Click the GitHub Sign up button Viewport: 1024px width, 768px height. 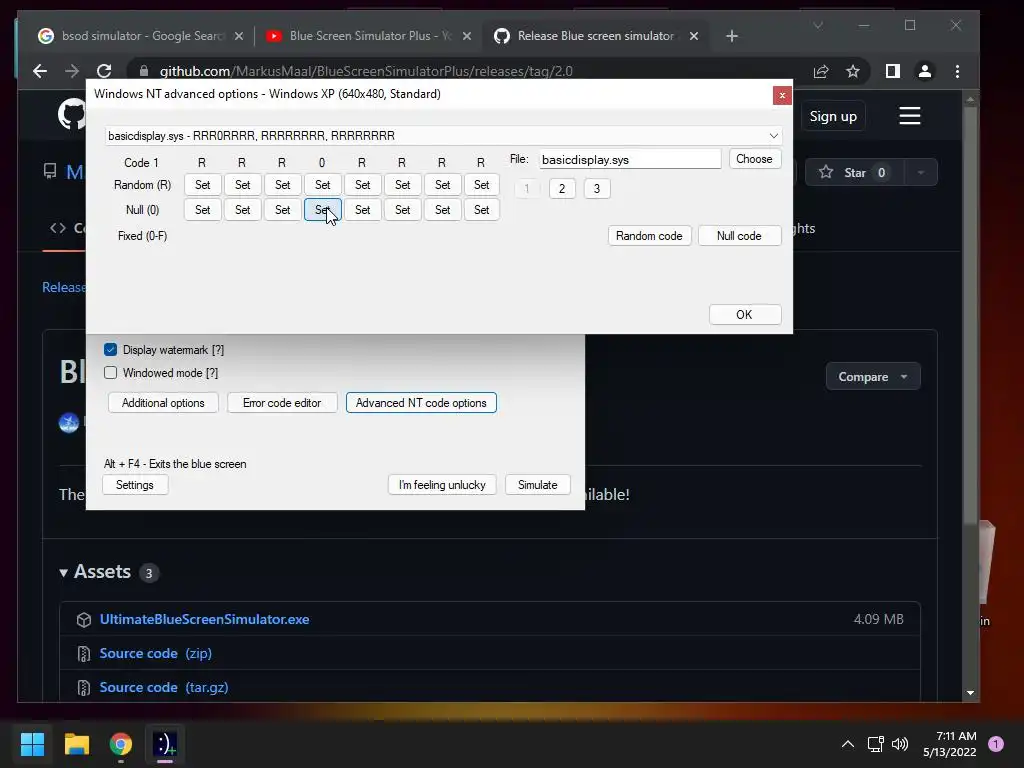tap(833, 116)
